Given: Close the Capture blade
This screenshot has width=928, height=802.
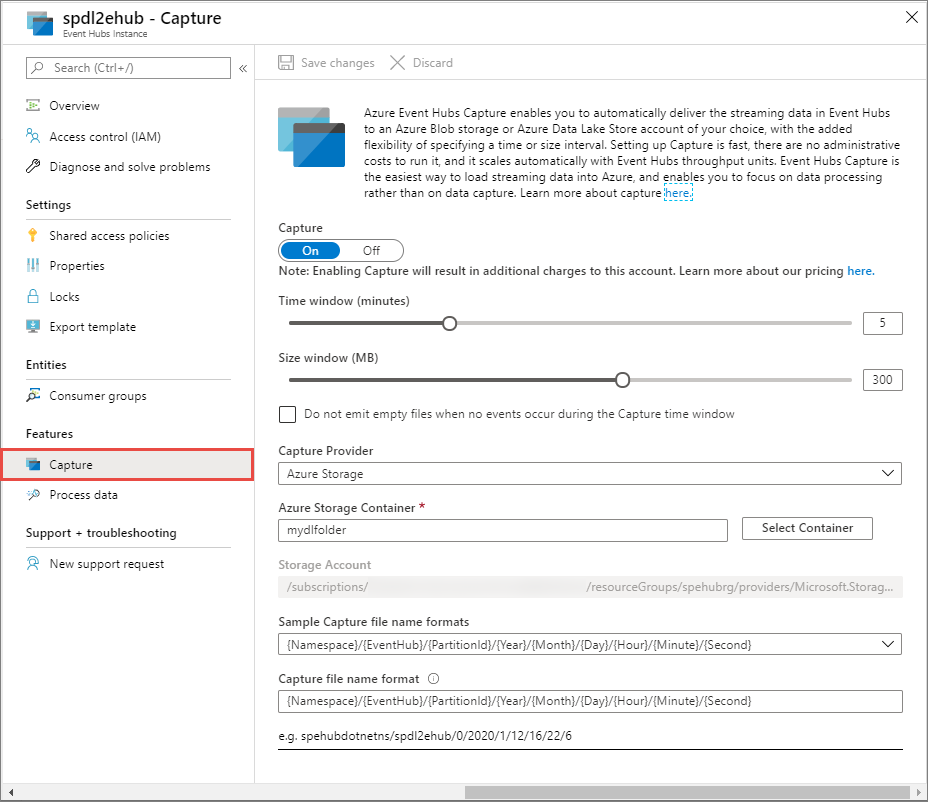Looking at the screenshot, I should click(x=911, y=17).
